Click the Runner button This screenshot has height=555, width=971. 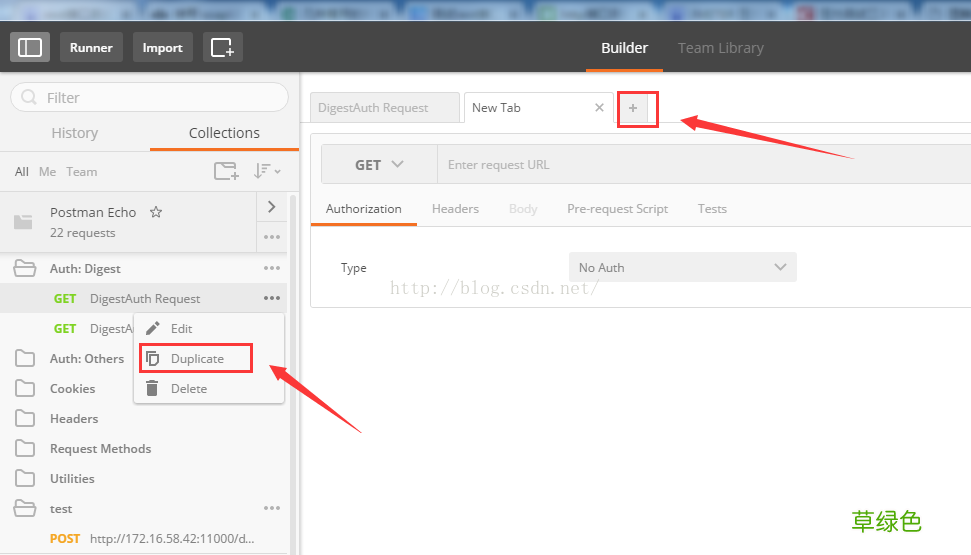point(91,47)
